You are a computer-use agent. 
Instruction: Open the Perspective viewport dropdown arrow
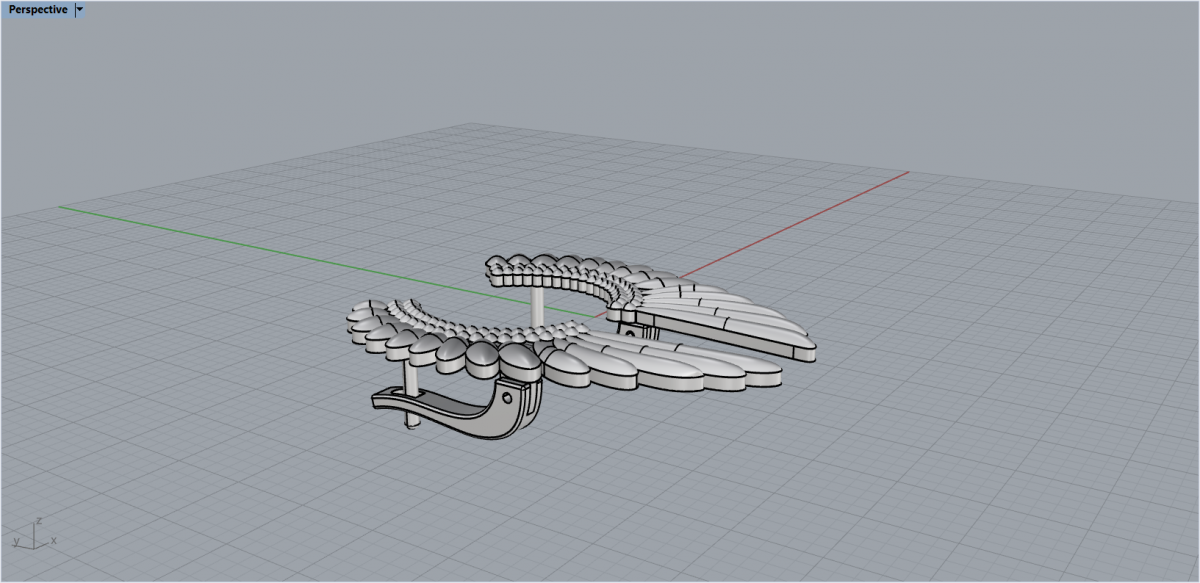point(80,10)
